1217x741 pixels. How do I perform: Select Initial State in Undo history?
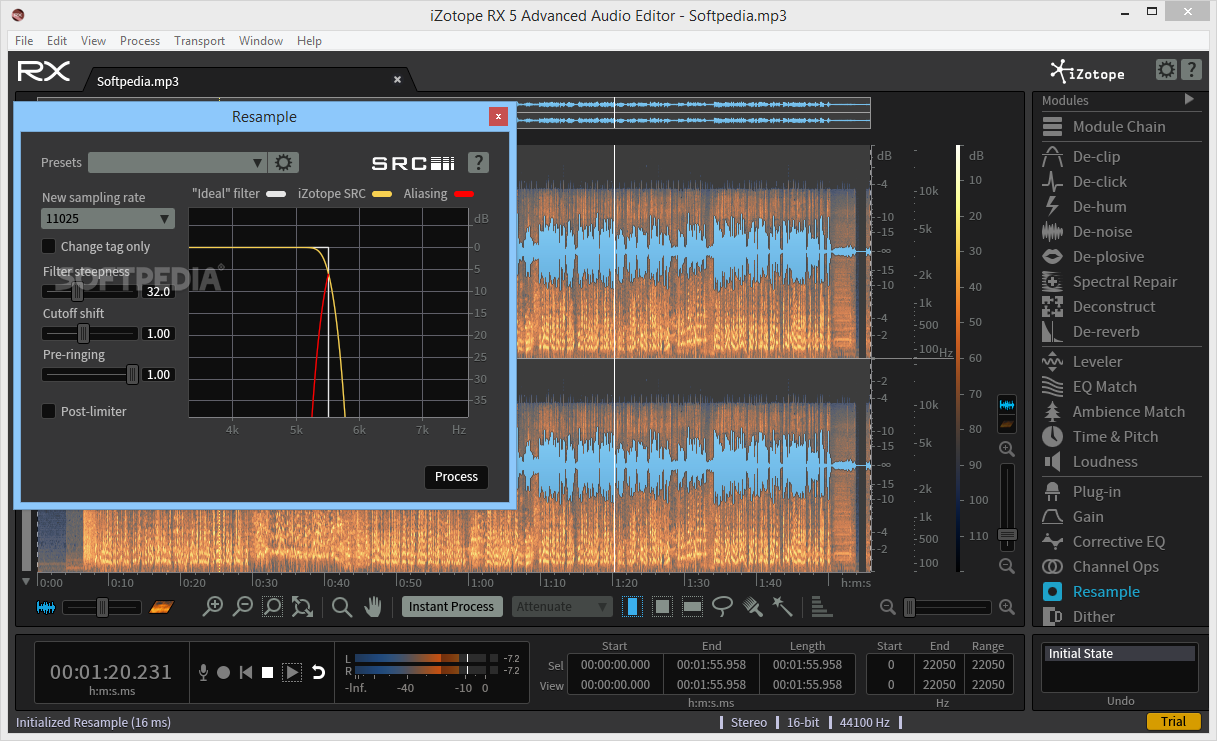1120,653
